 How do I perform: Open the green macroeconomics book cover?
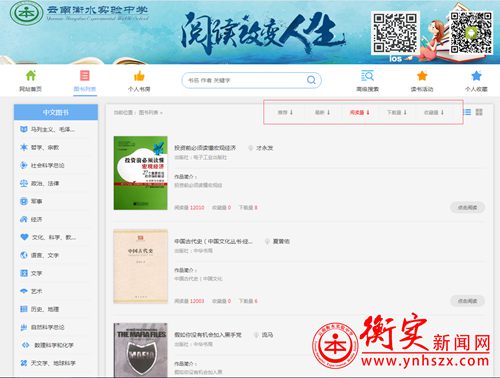pos(140,173)
